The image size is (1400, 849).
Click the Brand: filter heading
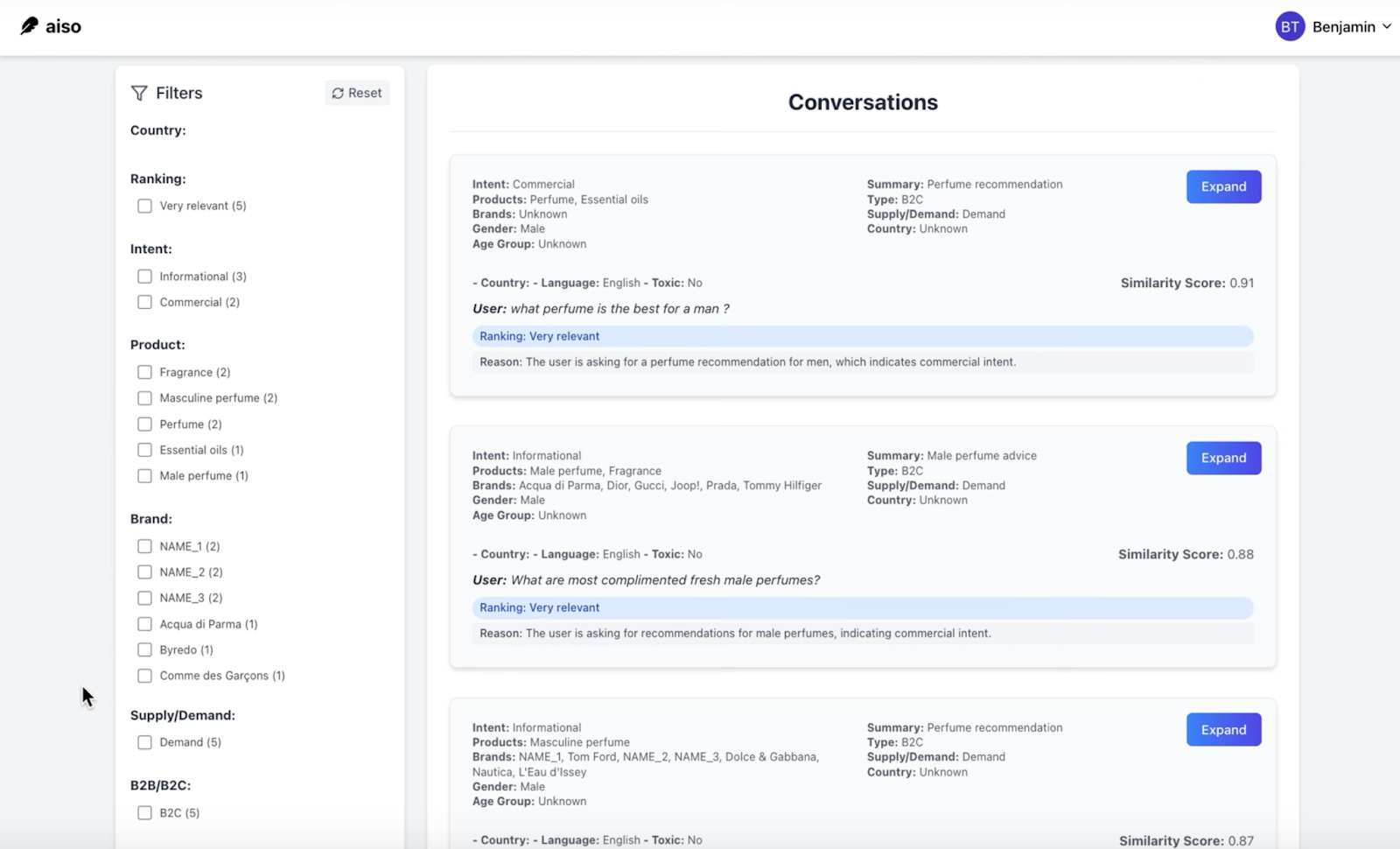[151, 519]
